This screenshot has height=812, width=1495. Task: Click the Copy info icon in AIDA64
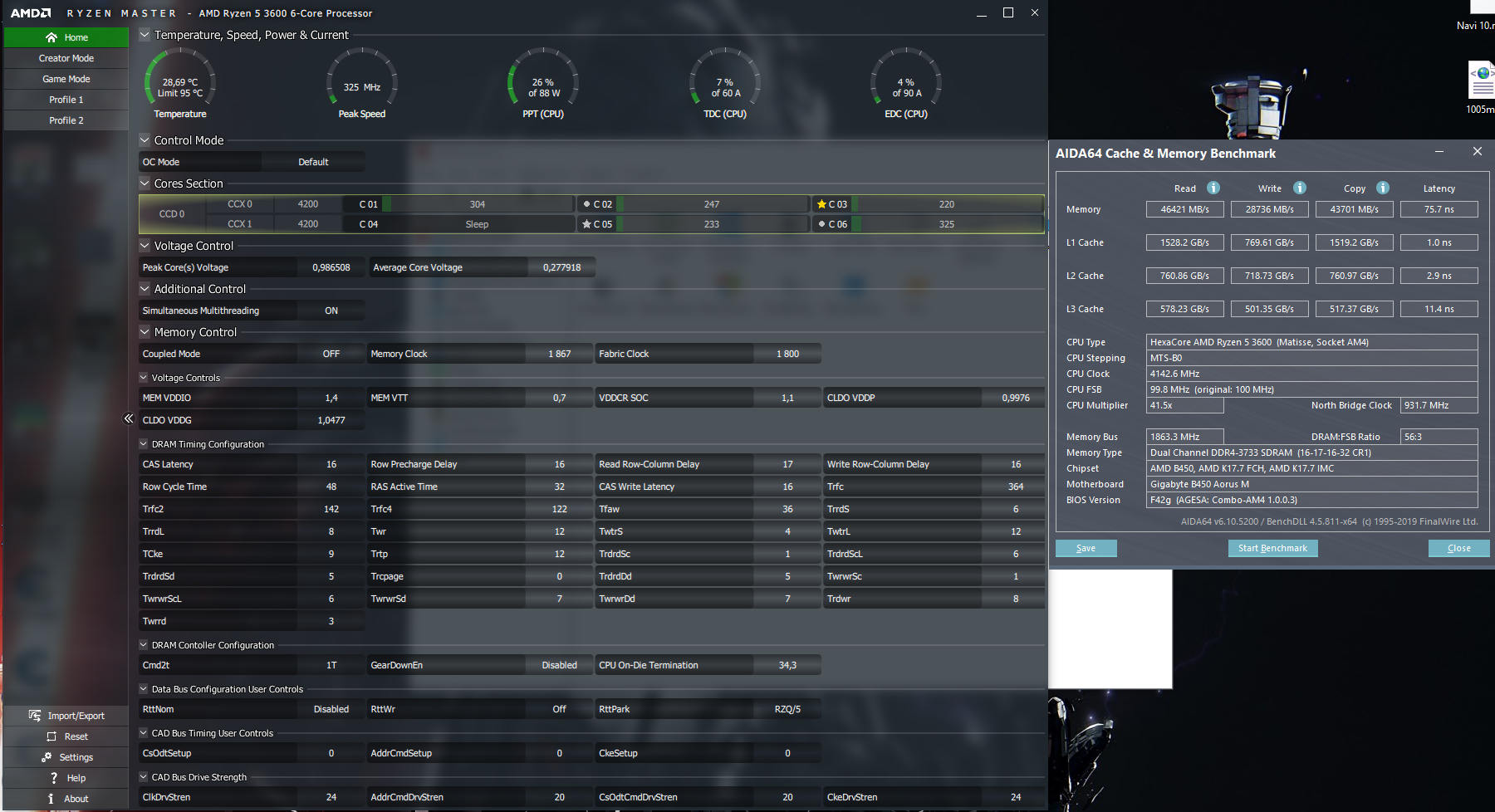[1383, 188]
